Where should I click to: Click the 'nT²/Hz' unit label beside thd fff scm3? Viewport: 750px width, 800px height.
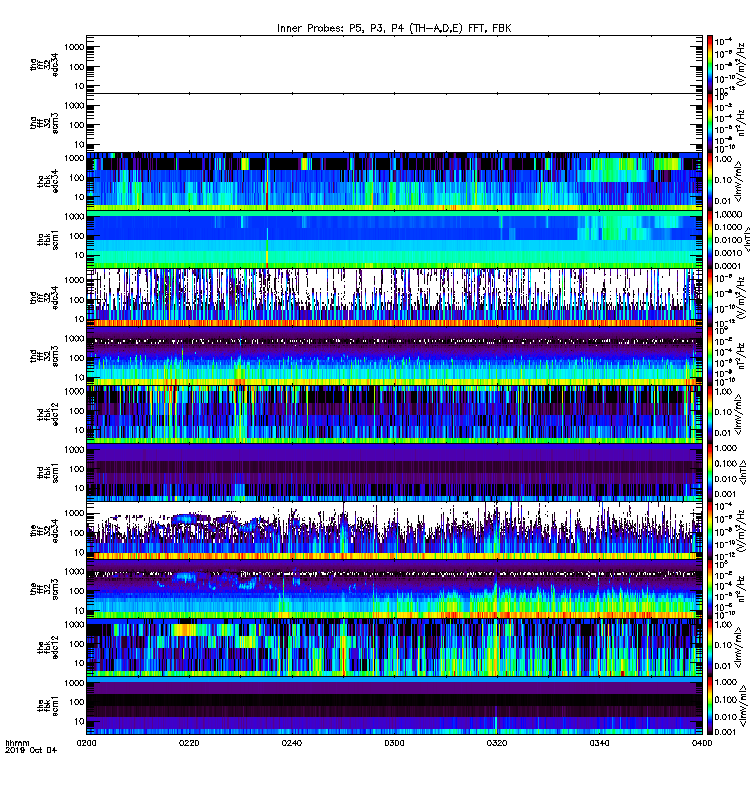pos(741,356)
